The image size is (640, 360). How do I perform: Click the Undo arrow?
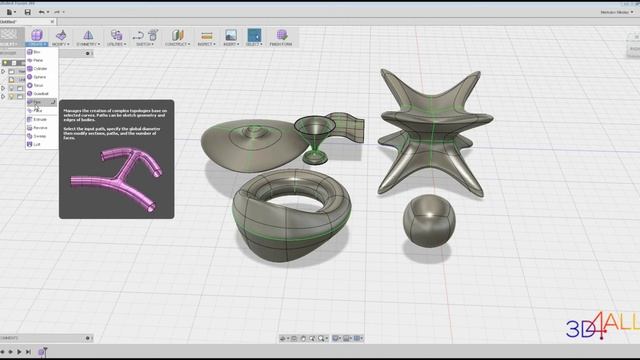(x=42, y=12)
